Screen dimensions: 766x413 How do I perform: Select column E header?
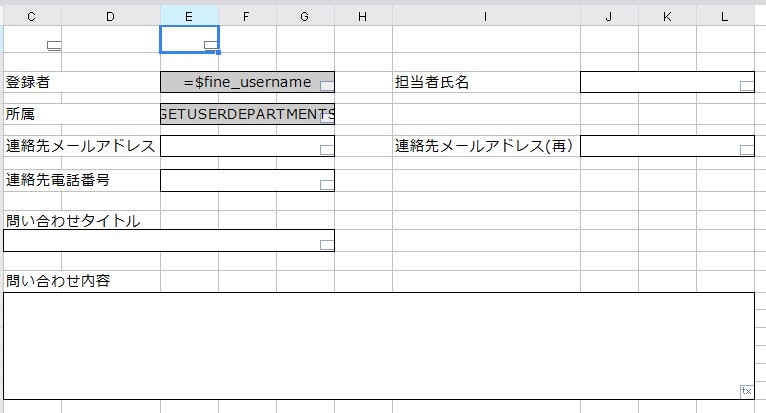[189, 17]
